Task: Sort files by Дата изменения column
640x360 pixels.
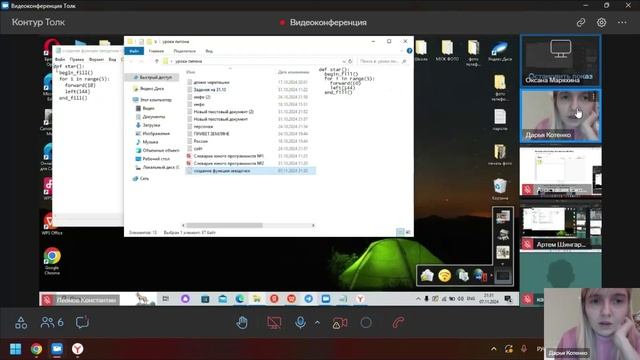Action: tap(293, 72)
